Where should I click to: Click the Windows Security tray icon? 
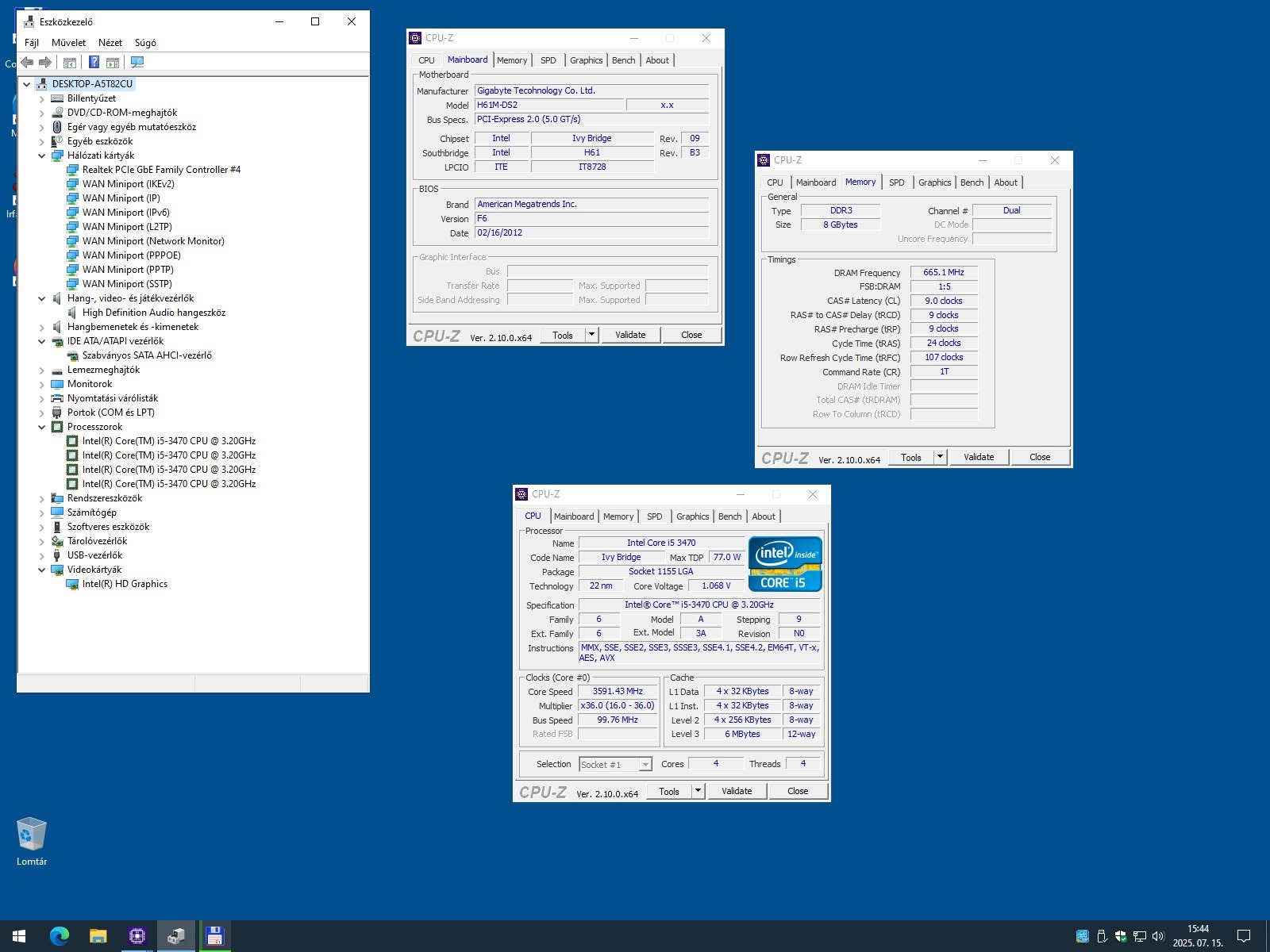[x=1120, y=936]
